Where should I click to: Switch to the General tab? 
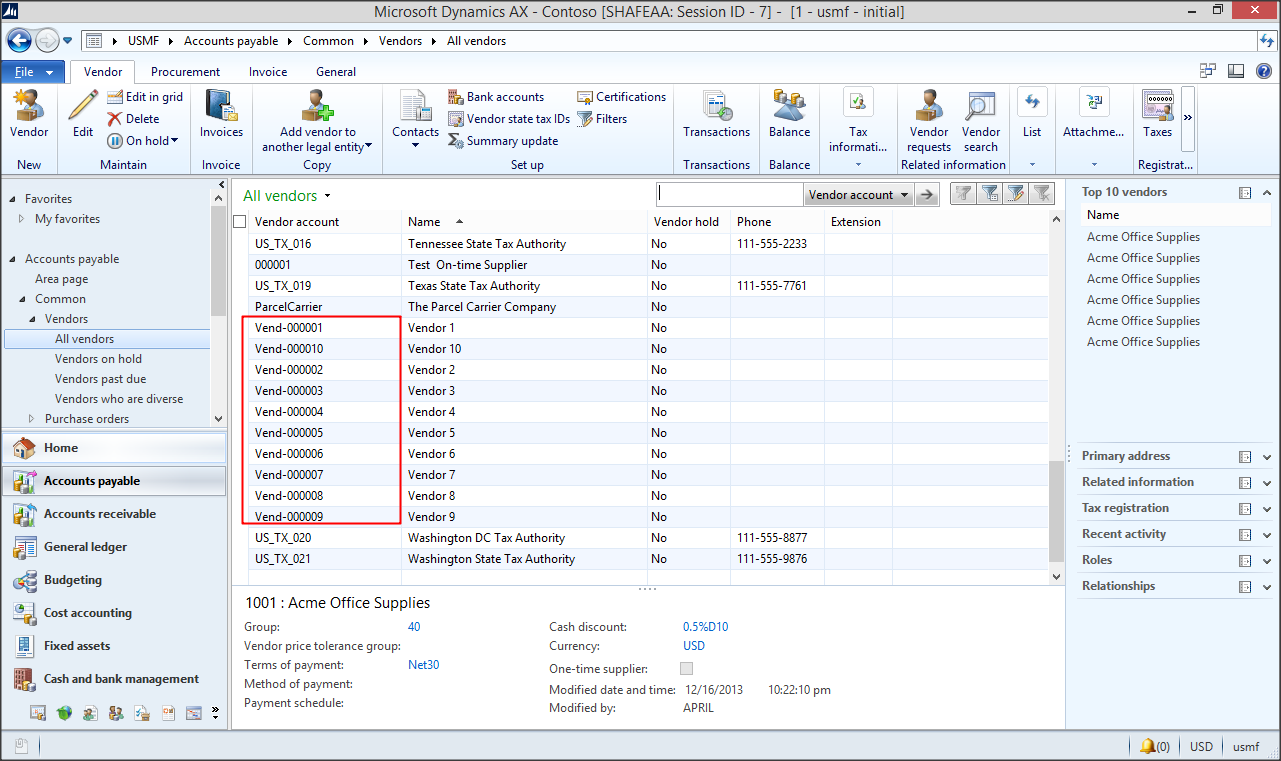click(336, 72)
